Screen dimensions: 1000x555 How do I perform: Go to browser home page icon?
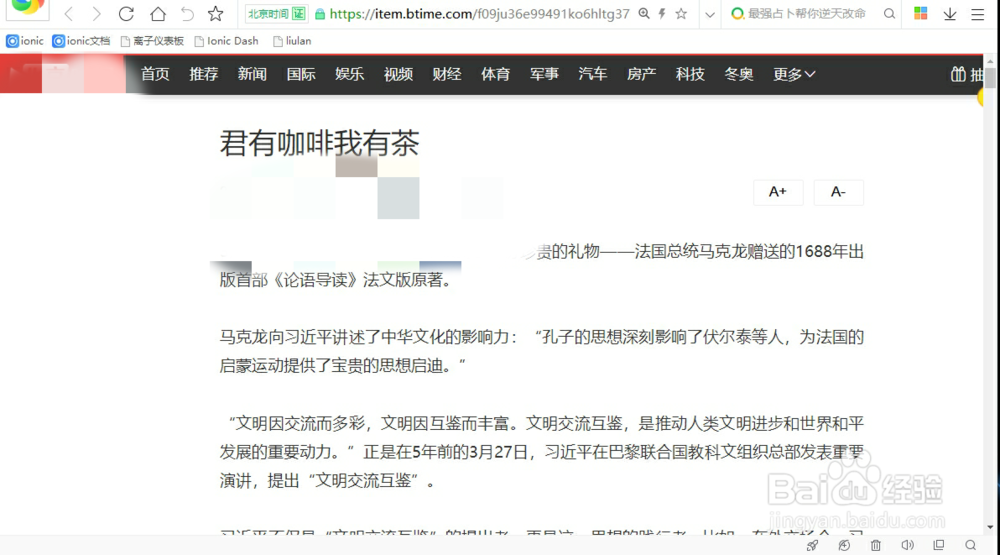tap(158, 13)
